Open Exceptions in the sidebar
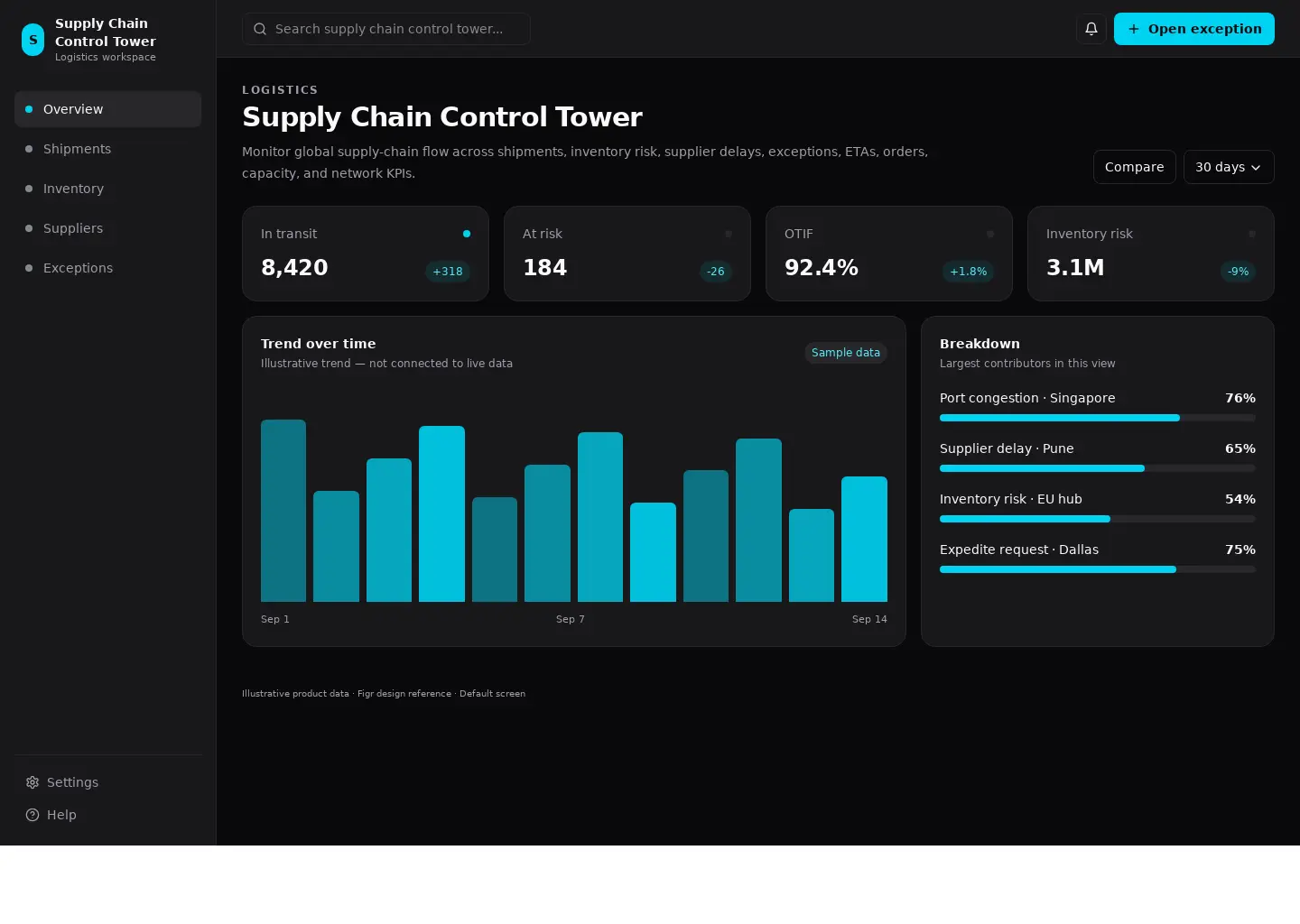 tap(107, 268)
